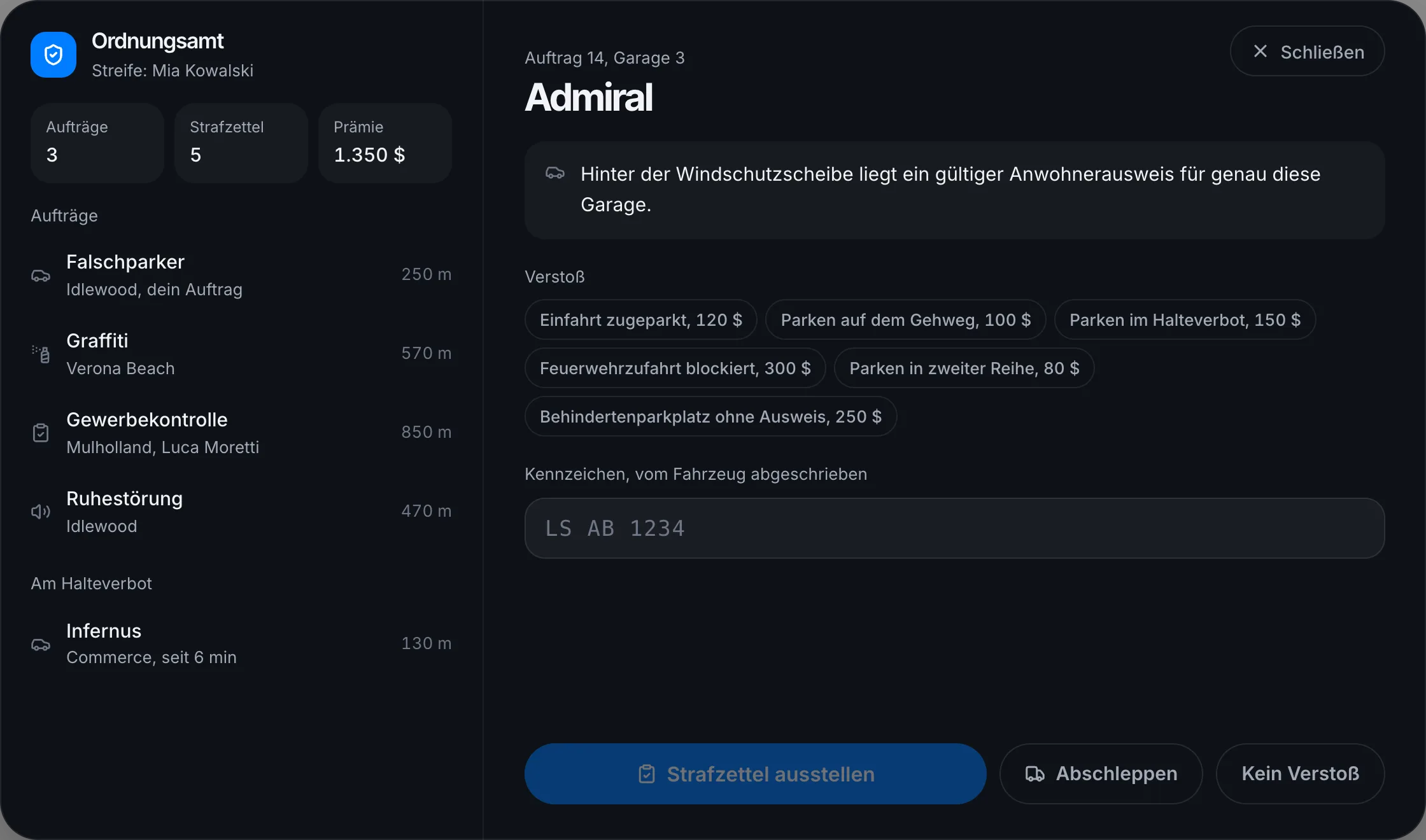Select violation Parken im Halteverbot, 150 $
Screen dimensions: 1426x840
click(1185, 319)
